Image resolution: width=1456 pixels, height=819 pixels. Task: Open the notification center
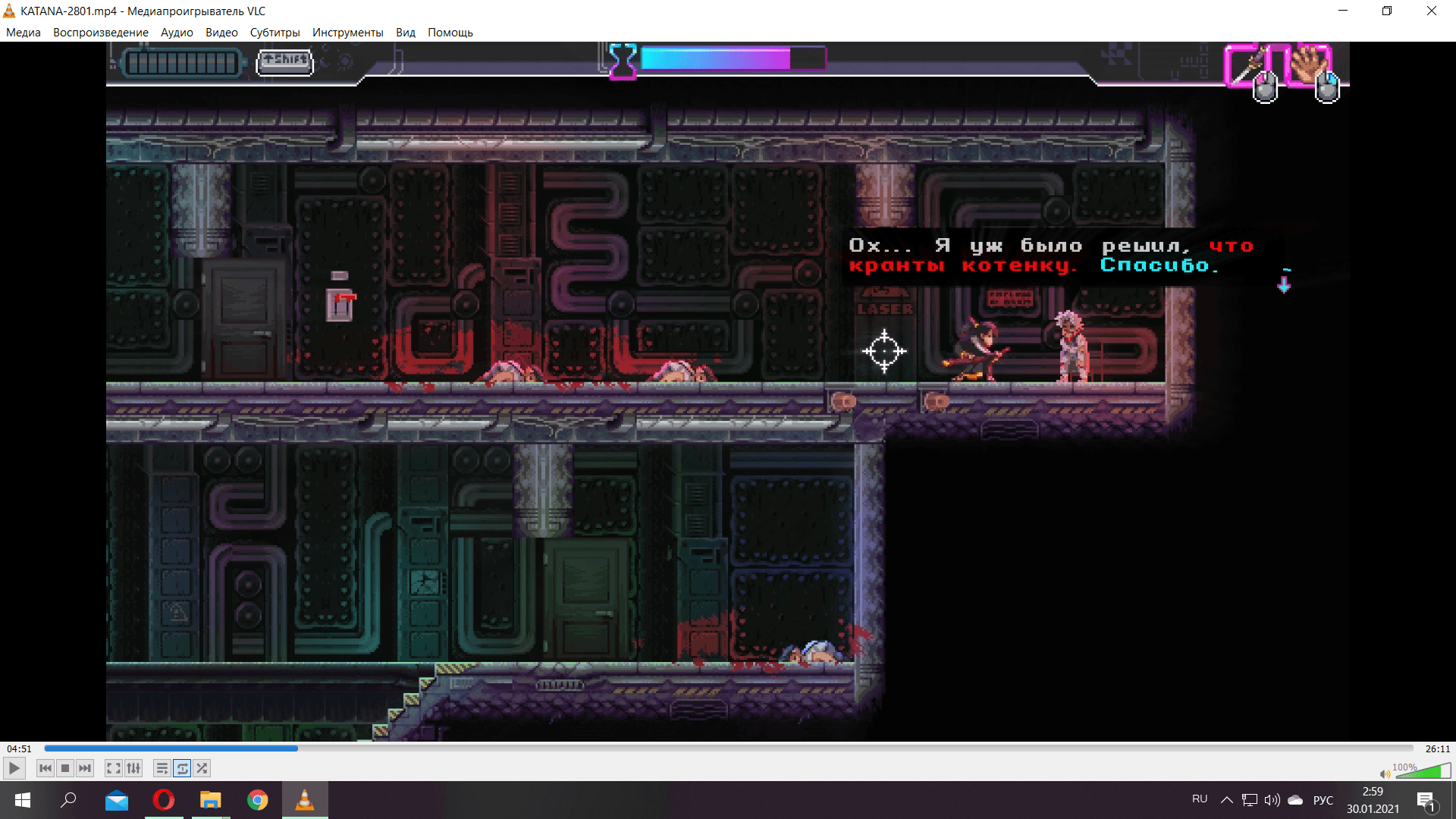(1426, 801)
